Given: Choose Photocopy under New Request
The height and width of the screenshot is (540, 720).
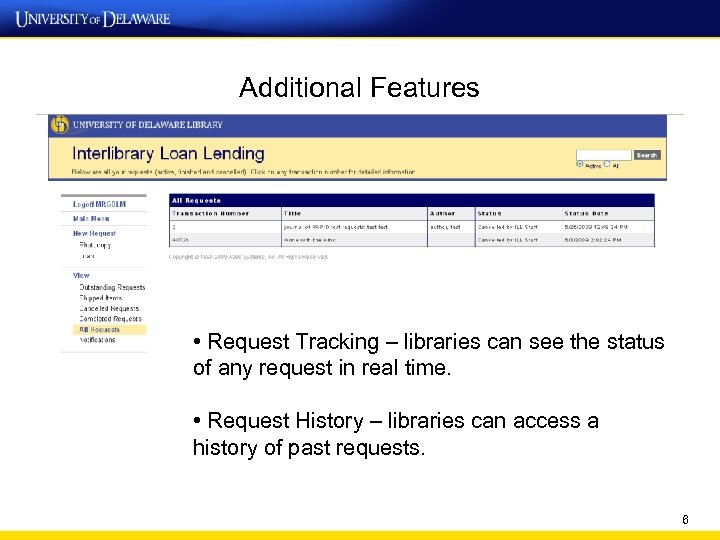Looking at the screenshot, I should (95, 245).
